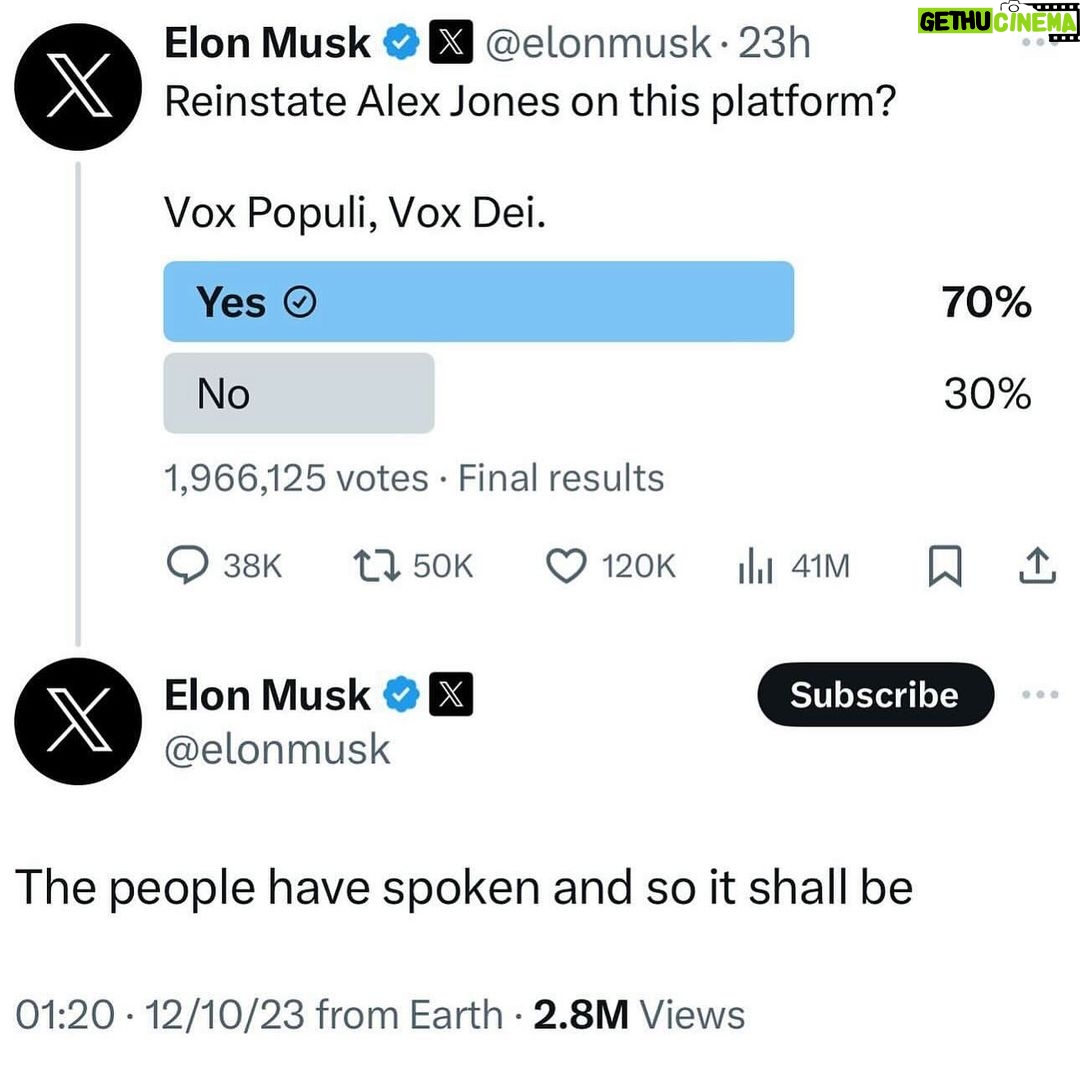The width and height of the screenshot is (1080, 1074).
Task: Like the poll tweet with heart icon
Action: click(x=566, y=566)
